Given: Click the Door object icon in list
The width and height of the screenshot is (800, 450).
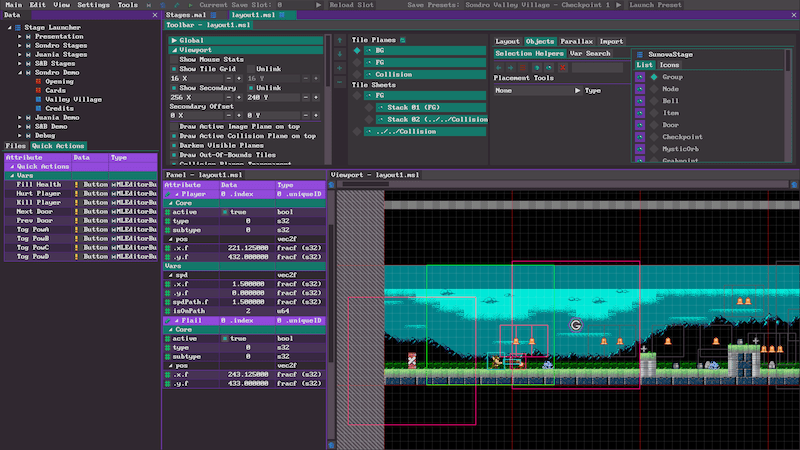Looking at the screenshot, I should 640,125.
